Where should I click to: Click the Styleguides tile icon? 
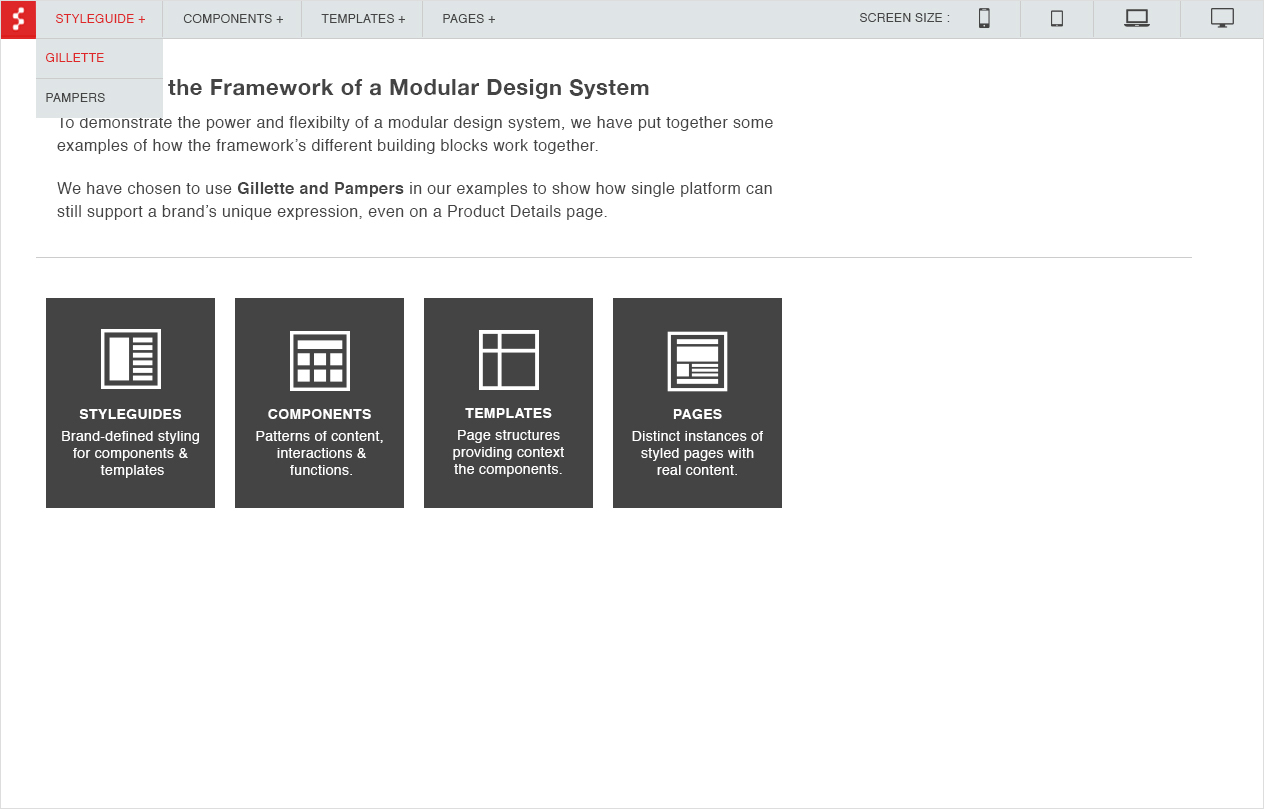click(x=131, y=359)
